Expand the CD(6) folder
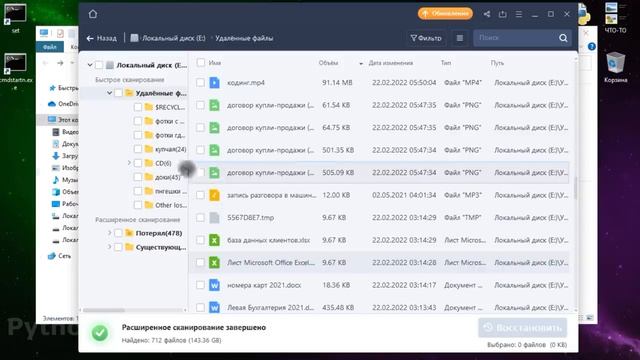 point(129,163)
